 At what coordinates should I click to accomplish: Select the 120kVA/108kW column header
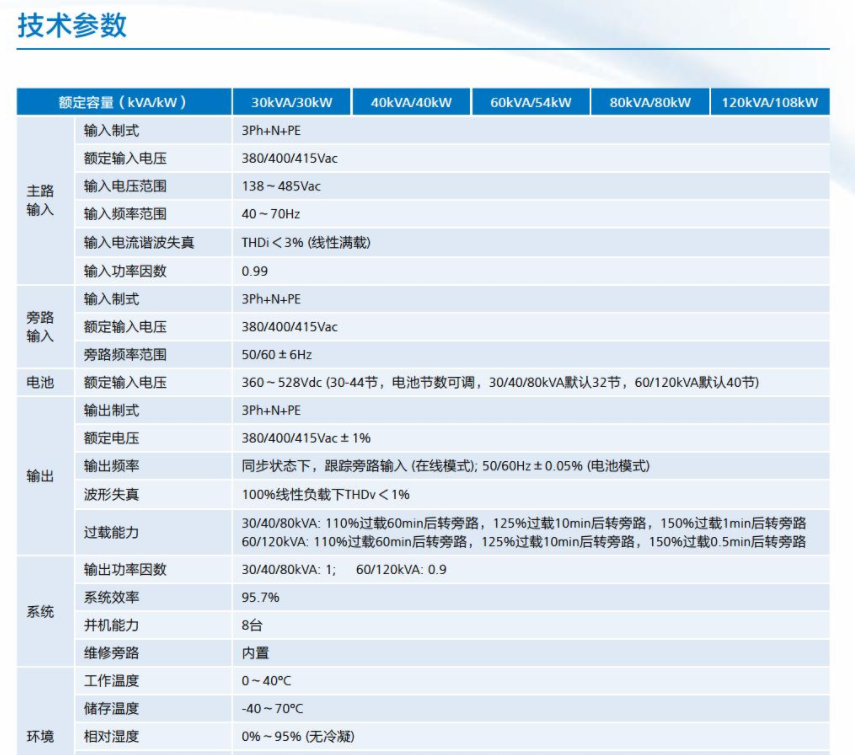pos(770,103)
